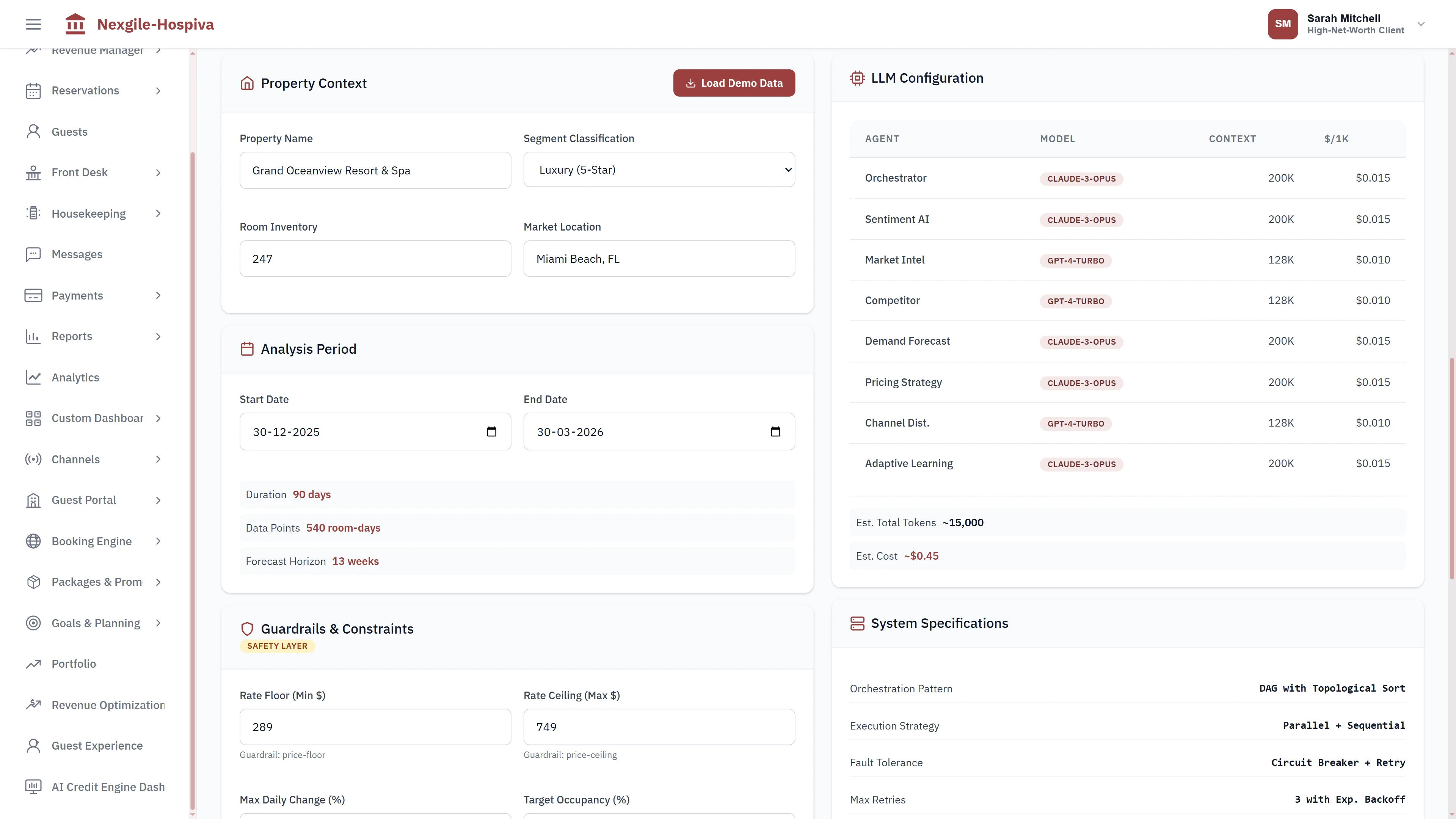The width and height of the screenshot is (1456, 819).
Task: Click the Property Name input field
Action: (375, 170)
